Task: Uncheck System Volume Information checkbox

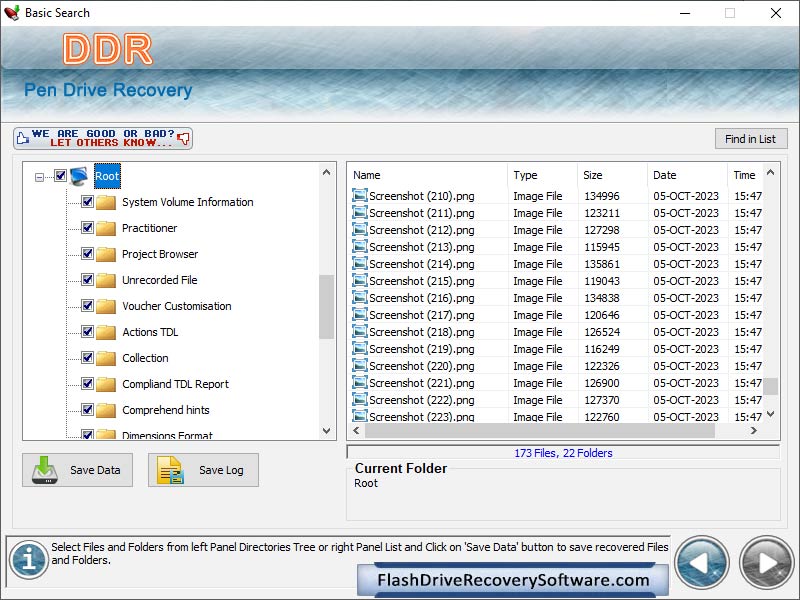Action: pos(87,202)
